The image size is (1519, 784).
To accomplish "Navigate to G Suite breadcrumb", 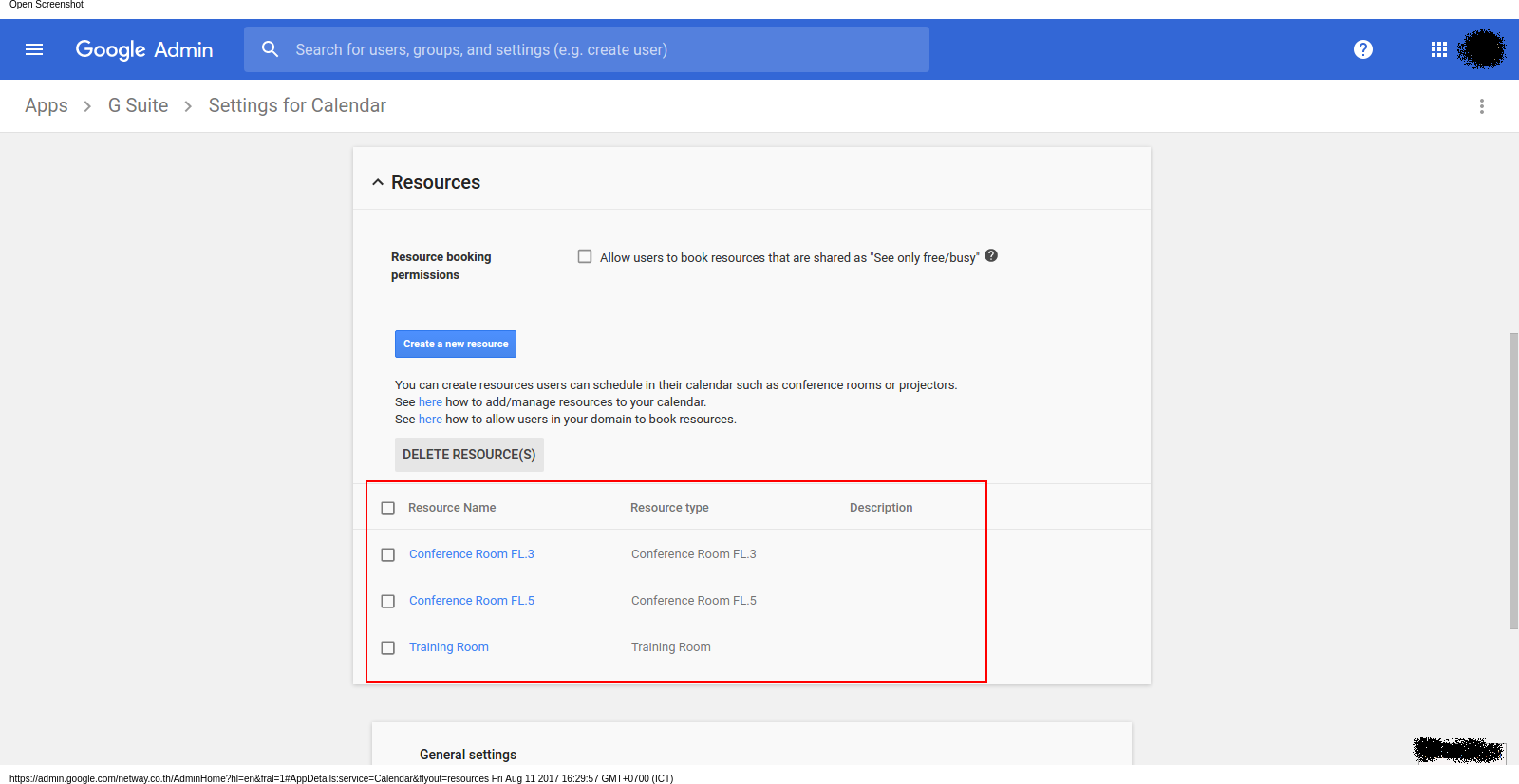I will coord(138,106).
